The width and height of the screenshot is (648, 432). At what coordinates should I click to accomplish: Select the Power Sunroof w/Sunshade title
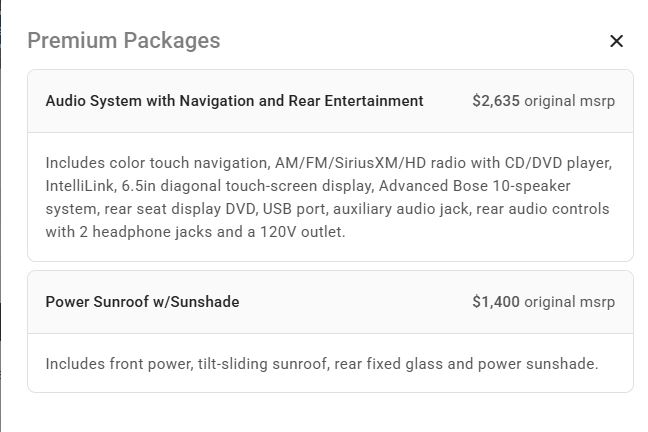pyautogui.click(x=142, y=302)
